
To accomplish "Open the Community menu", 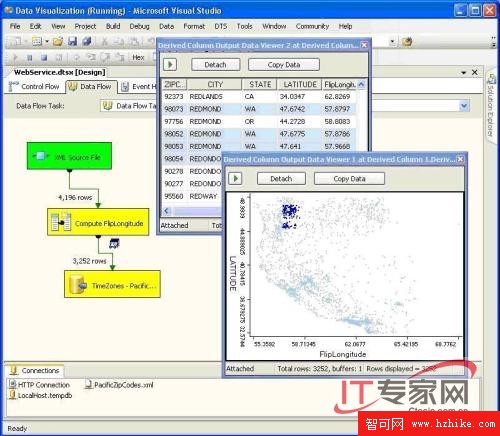I will point(312,26).
